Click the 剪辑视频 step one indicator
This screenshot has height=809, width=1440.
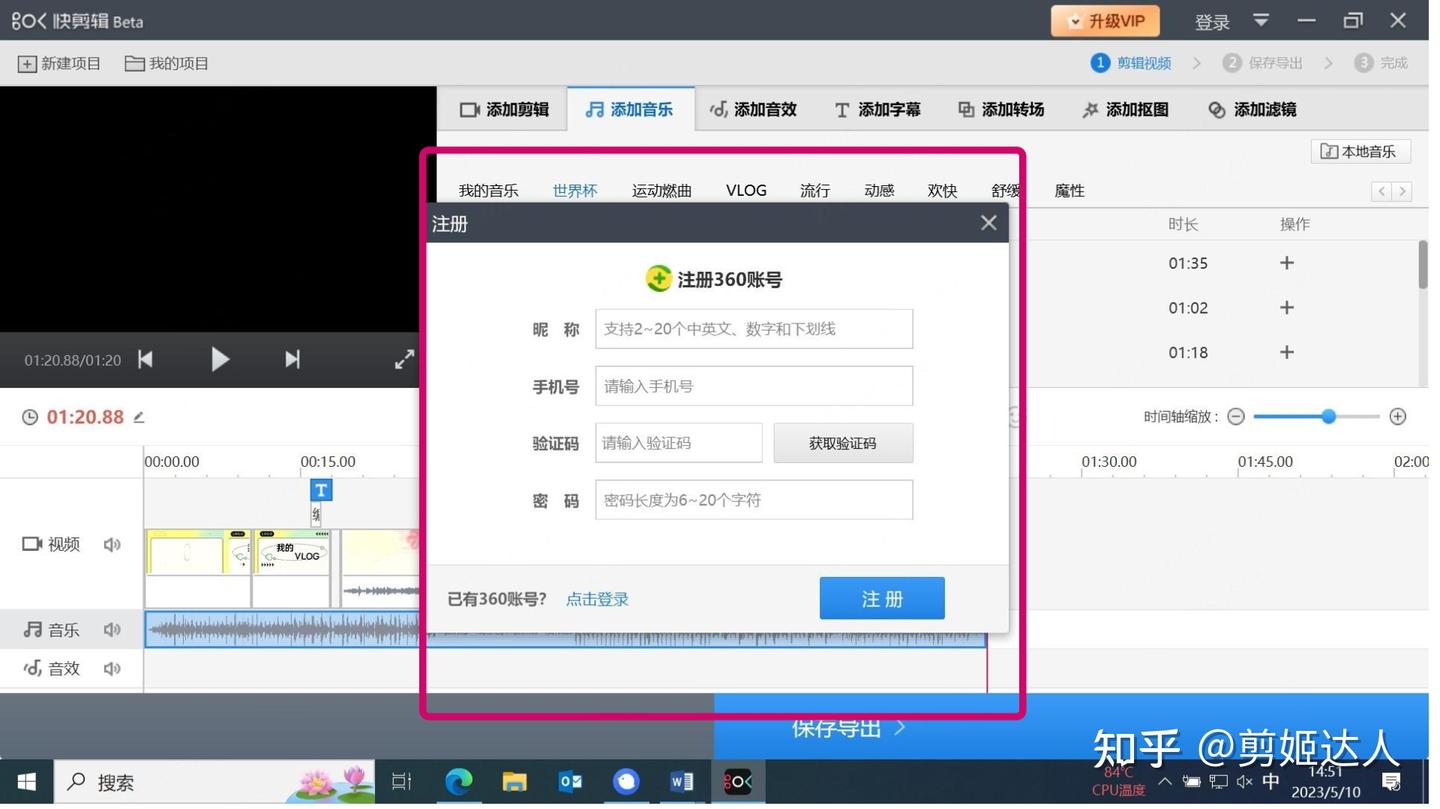pos(1131,64)
